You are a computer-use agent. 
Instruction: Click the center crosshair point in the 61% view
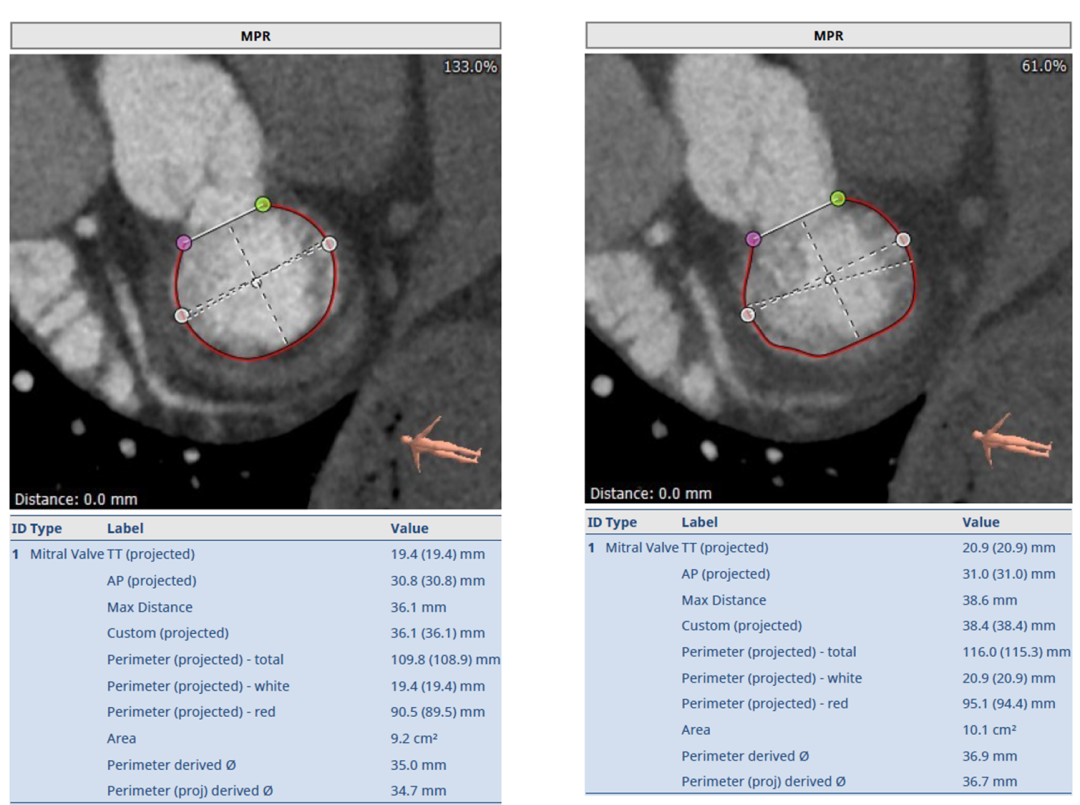[x=829, y=279]
